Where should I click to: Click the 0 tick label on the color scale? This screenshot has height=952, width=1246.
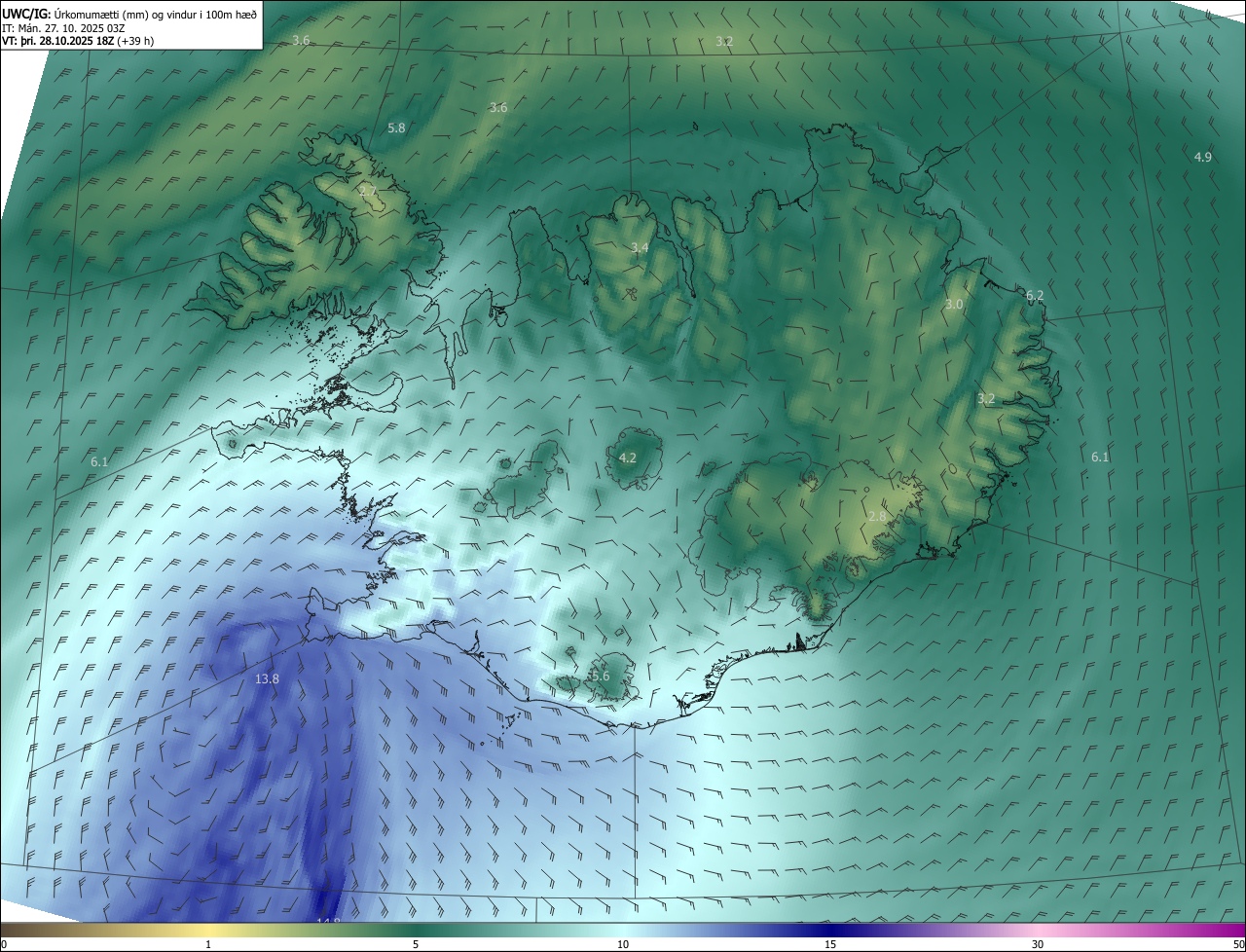(x=4, y=944)
